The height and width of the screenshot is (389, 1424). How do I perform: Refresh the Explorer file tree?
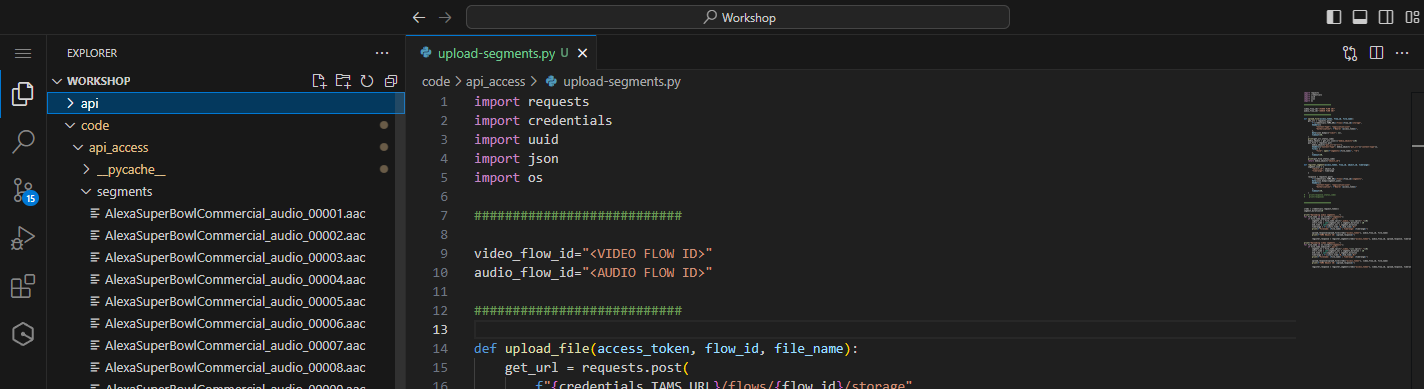click(x=367, y=81)
